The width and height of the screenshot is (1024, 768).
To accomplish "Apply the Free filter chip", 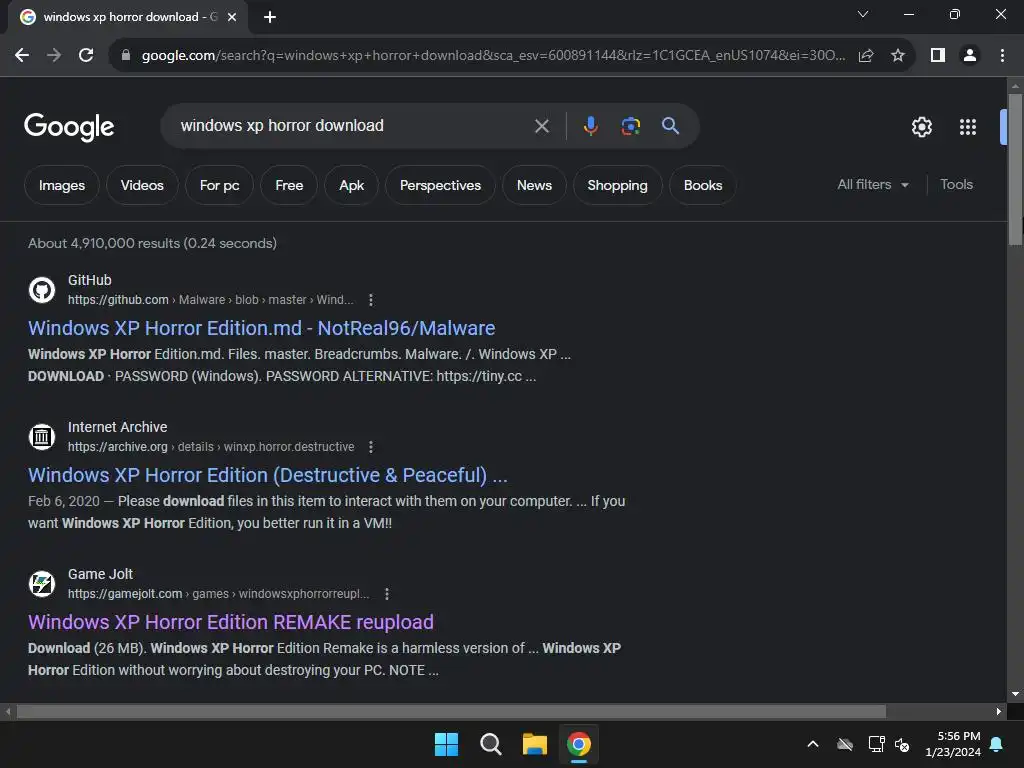I will tap(289, 185).
